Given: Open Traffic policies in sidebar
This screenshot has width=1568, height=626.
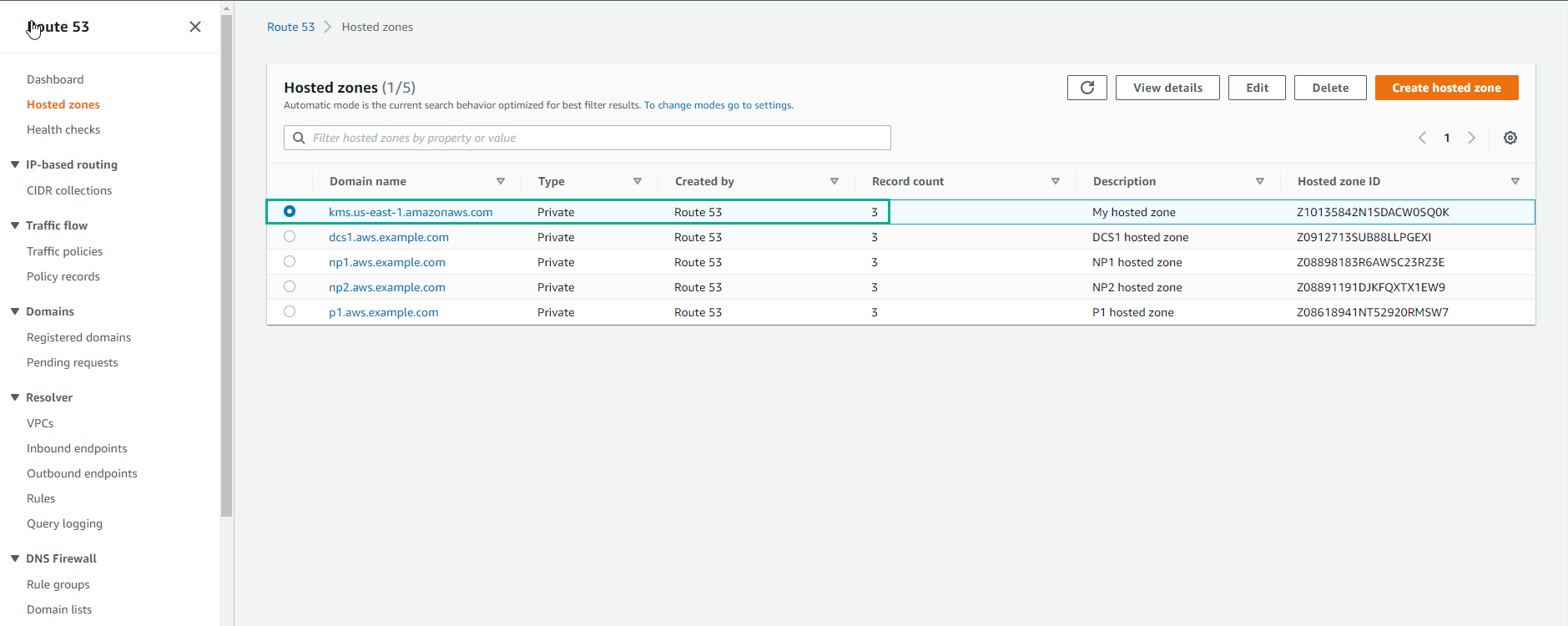Looking at the screenshot, I should [x=64, y=251].
